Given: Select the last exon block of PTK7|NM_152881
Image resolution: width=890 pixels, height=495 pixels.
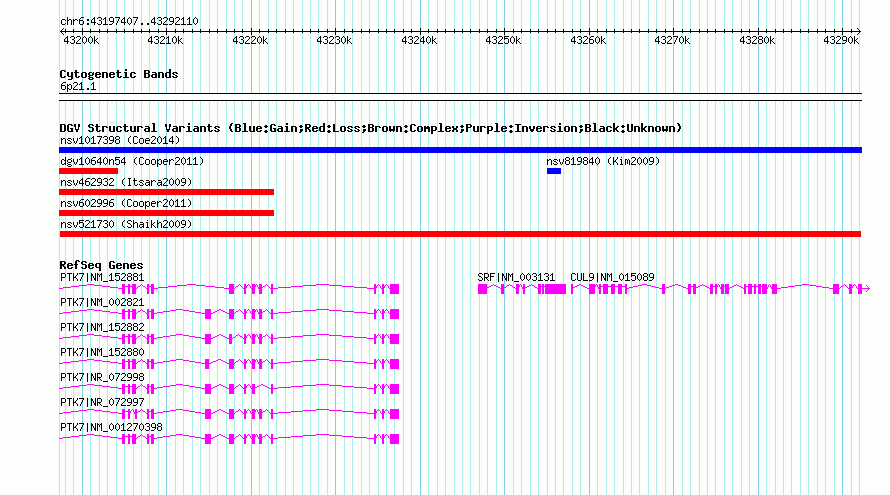Looking at the screenshot, I should click(x=394, y=290).
